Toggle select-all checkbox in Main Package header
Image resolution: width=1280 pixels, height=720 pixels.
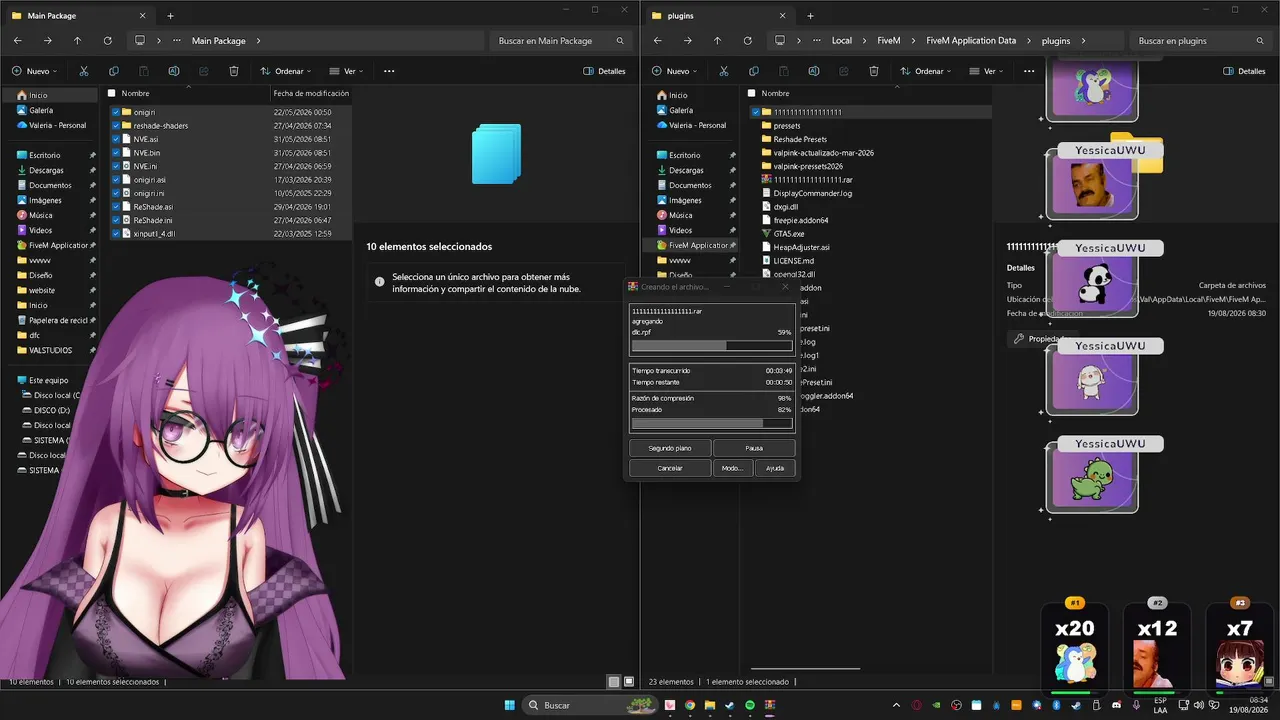tap(112, 93)
